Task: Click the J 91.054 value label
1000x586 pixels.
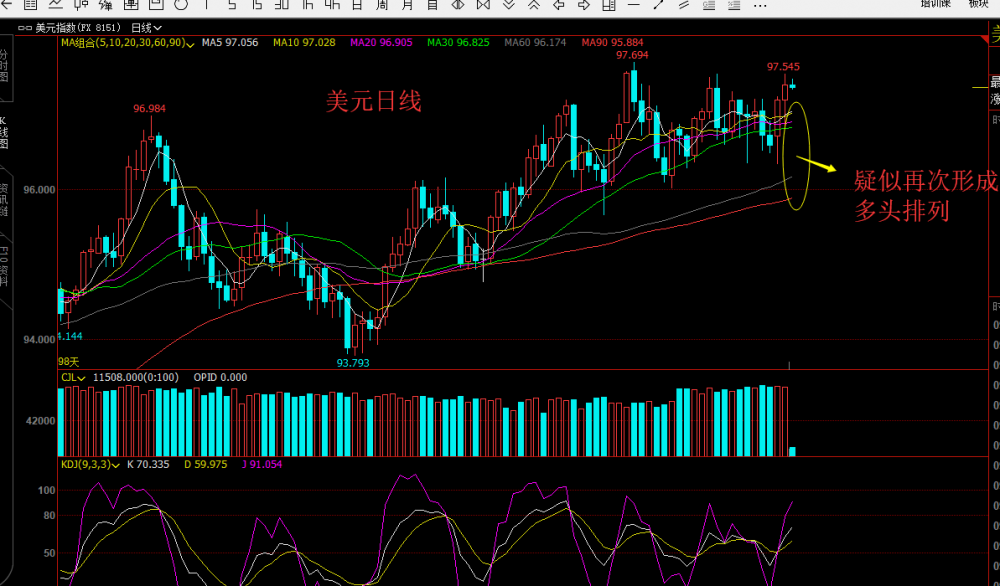Action: tap(262, 464)
